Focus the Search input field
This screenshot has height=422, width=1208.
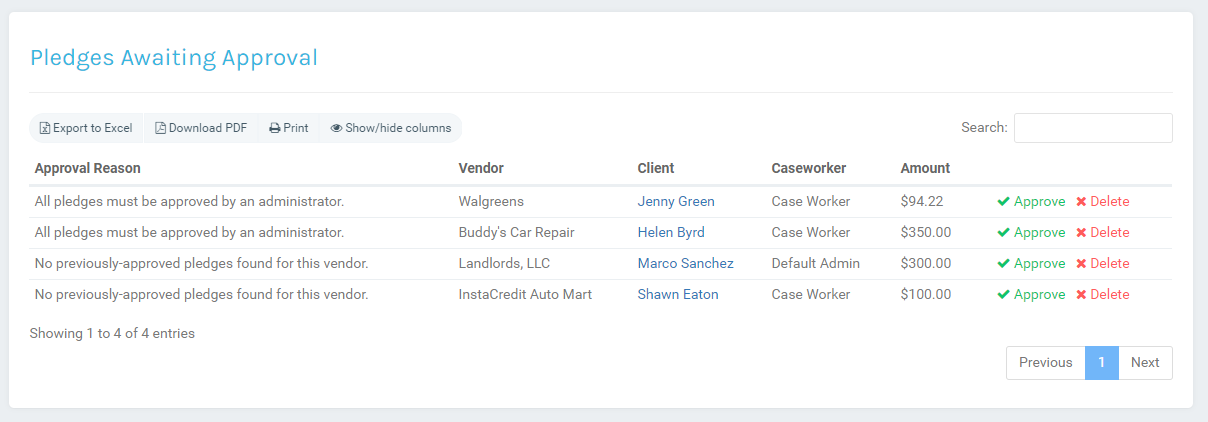pyautogui.click(x=1093, y=128)
